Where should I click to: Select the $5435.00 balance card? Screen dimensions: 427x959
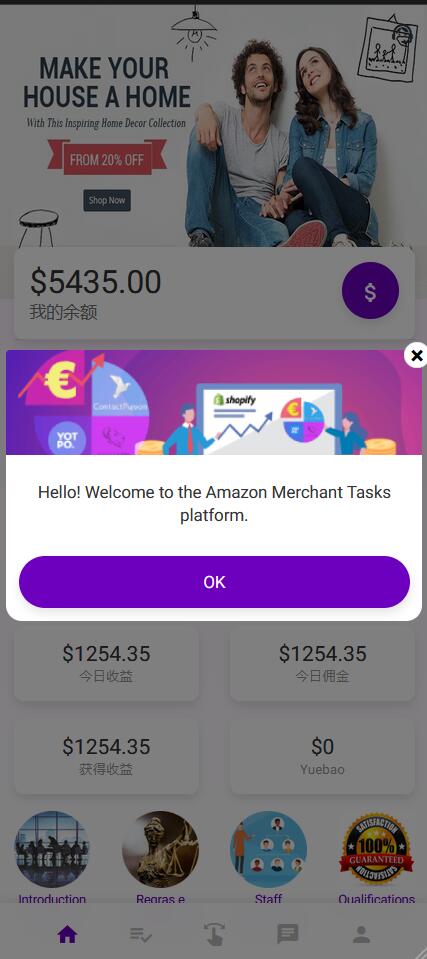pyautogui.click(x=214, y=294)
